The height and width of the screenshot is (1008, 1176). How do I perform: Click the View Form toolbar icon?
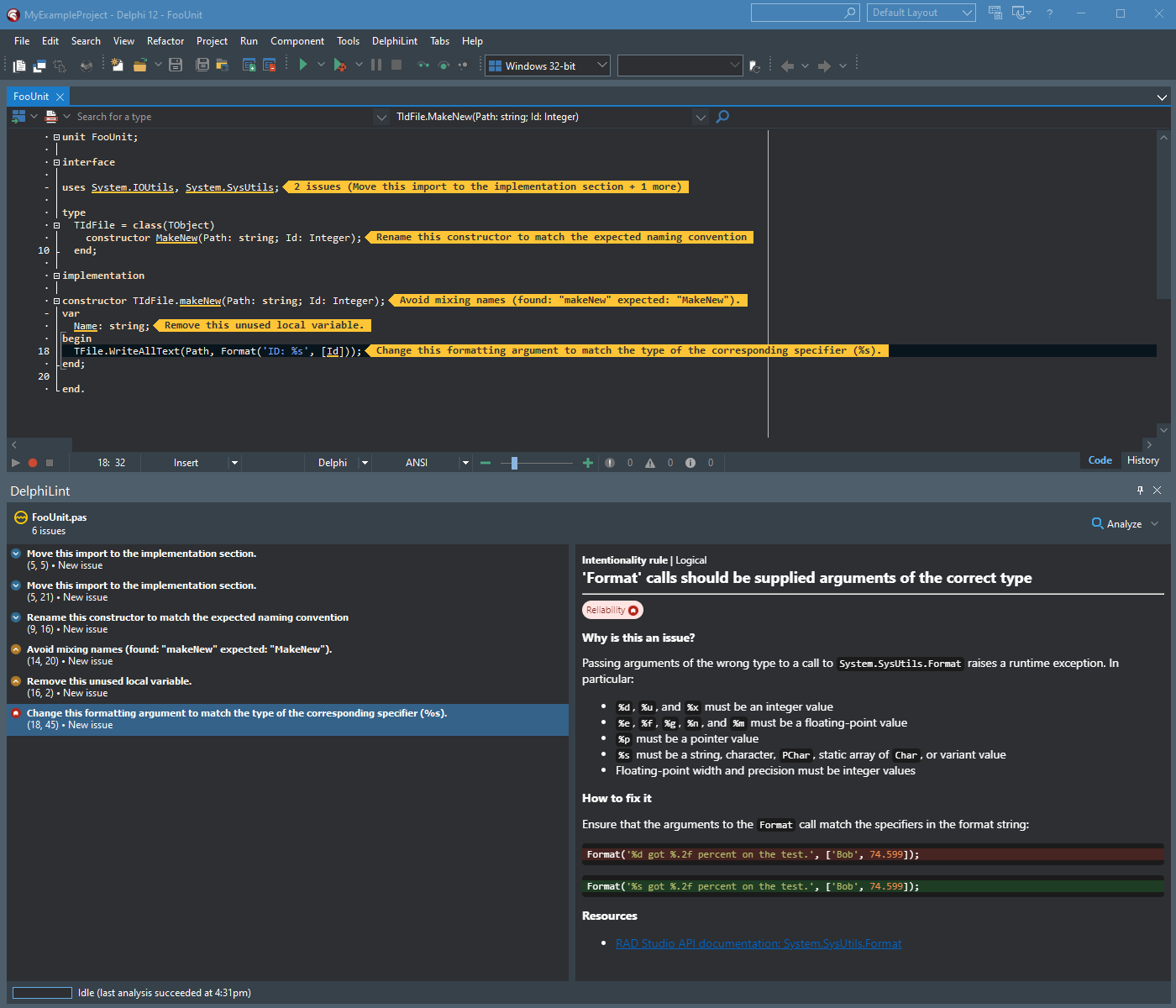point(39,66)
